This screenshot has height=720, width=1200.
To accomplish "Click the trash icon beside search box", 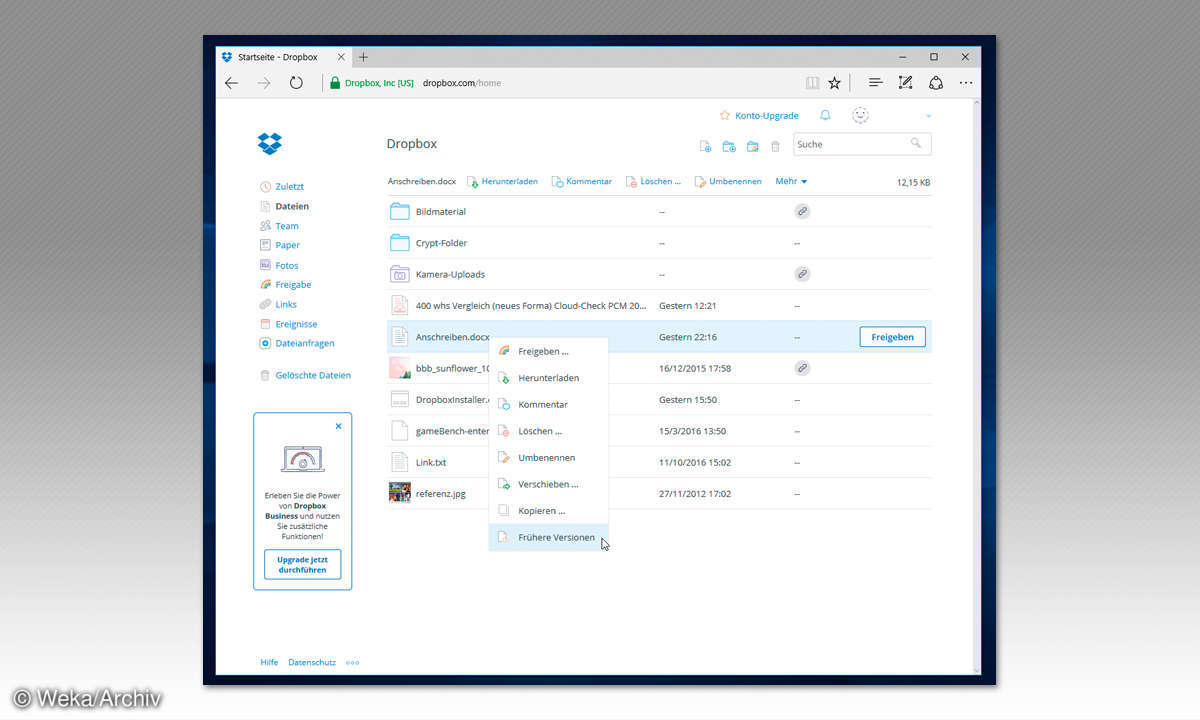I will click(775, 146).
